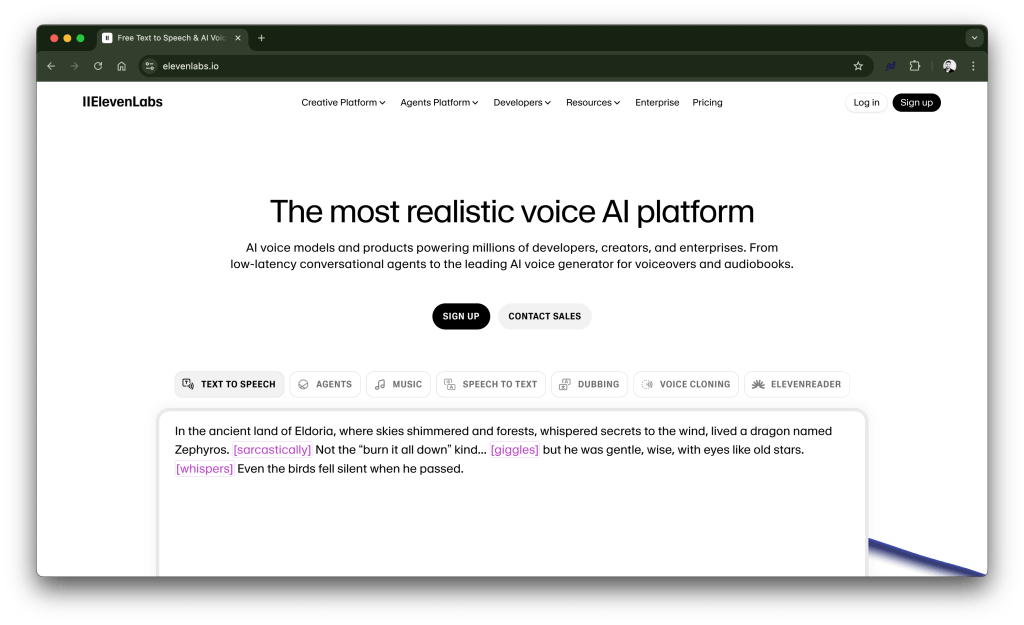Click the blue extension icon beside the star
This screenshot has height=625, width=1024.
(891, 66)
